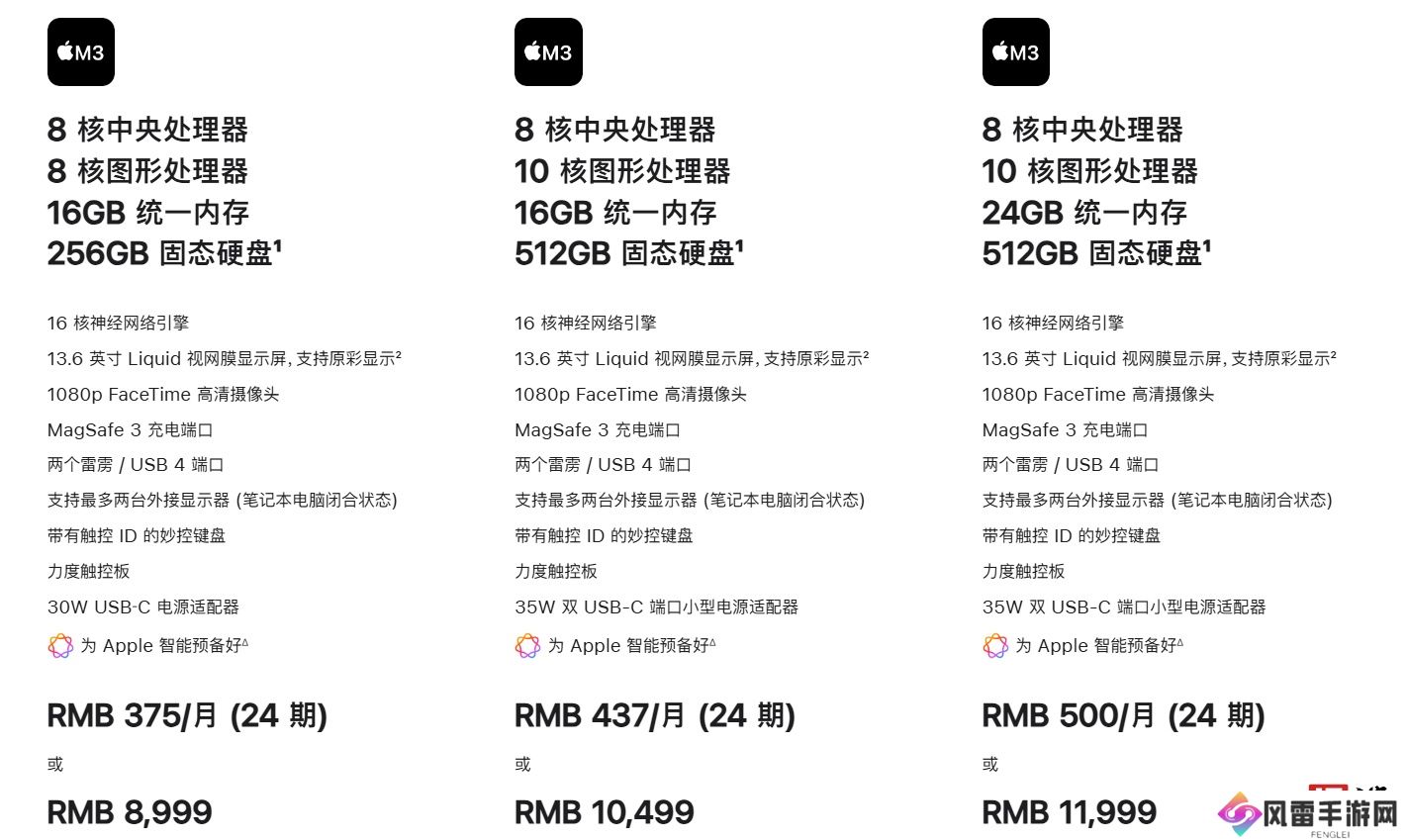This screenshot has height=840, width=1406.
Task: Select the RMB 8,999 price
Action: pyautogui.click(x=130, y=812)
